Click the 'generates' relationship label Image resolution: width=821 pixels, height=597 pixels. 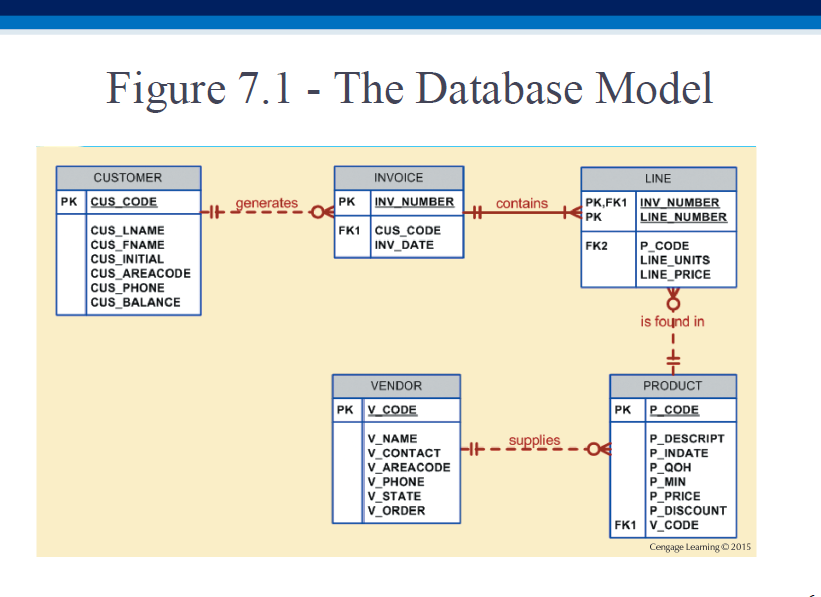tap(266, 203)
